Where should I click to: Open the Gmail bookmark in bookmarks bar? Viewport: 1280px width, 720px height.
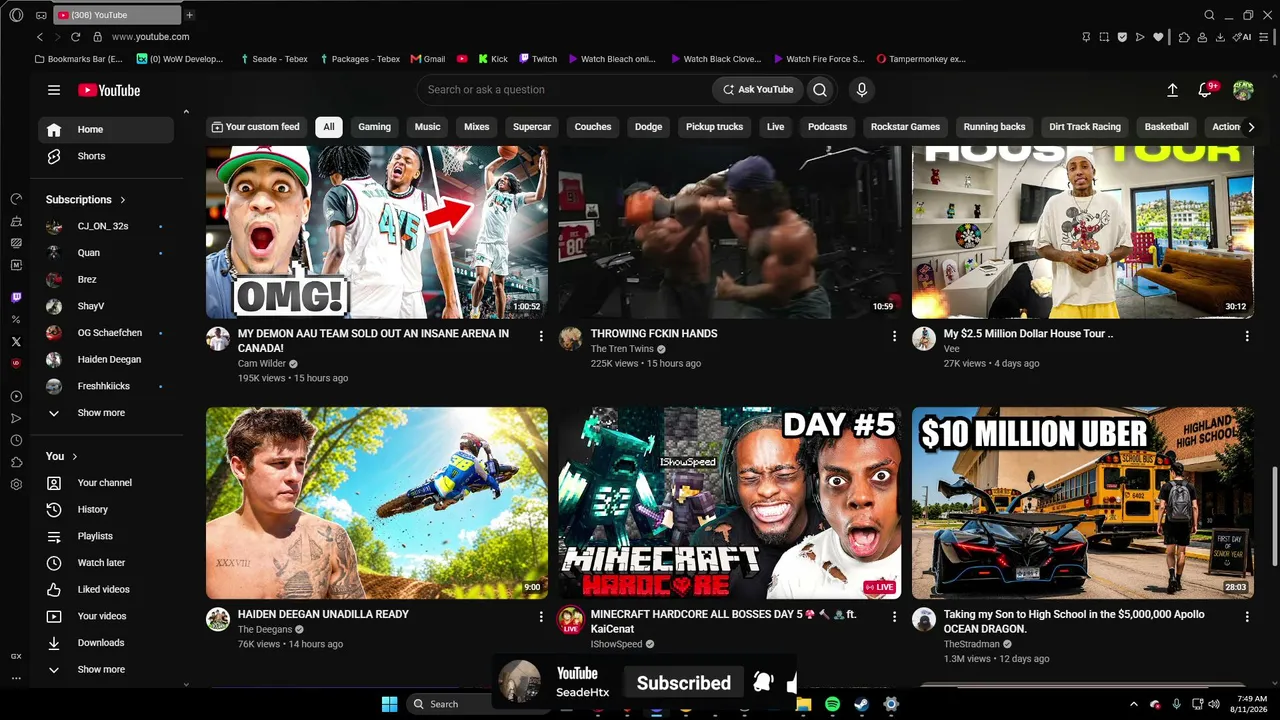pos(428,59)
